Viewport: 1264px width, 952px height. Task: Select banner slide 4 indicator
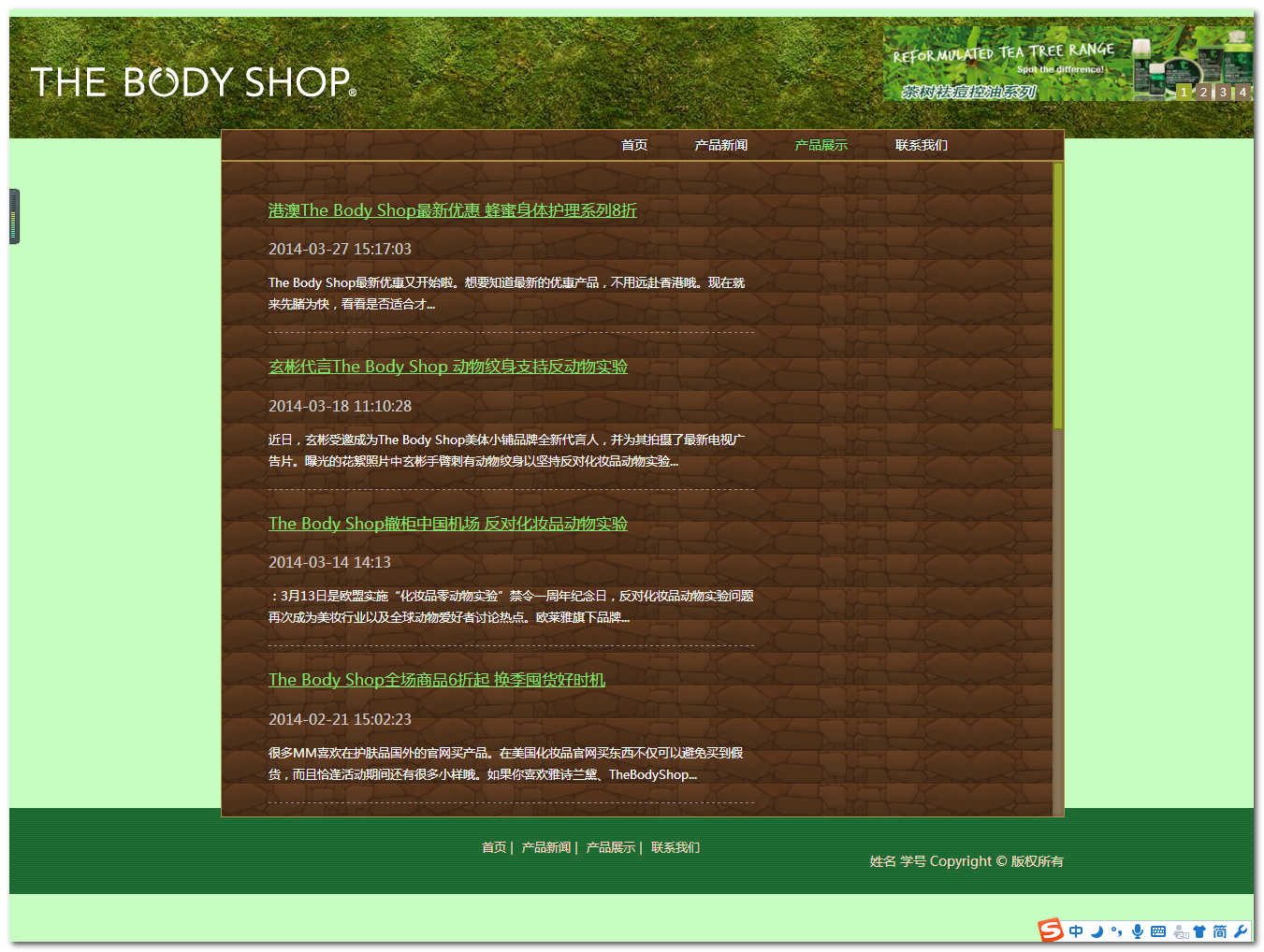pos(1242,92)
